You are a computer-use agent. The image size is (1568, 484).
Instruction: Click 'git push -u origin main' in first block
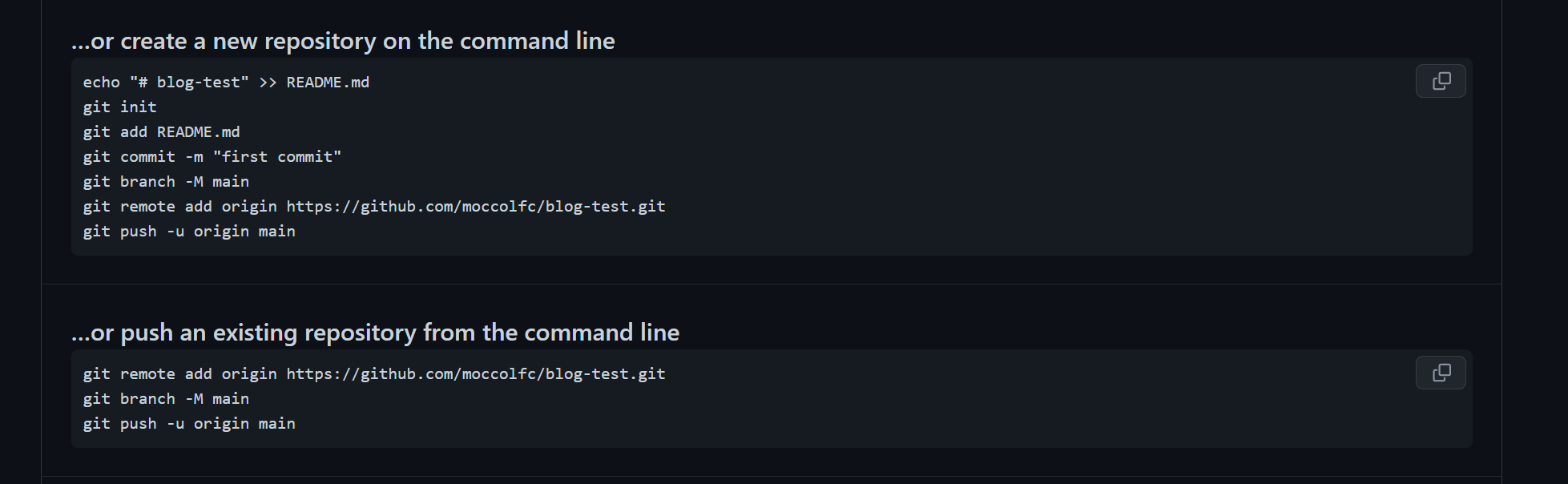[x=189, y=232]
